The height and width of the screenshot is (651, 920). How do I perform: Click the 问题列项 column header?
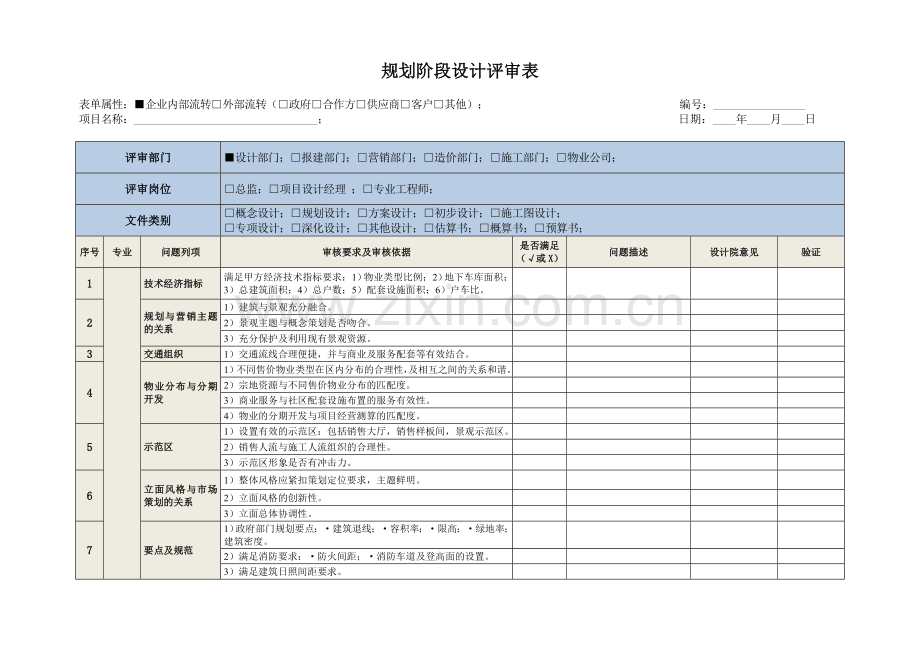pyautogui.click(x=181, y=252)
